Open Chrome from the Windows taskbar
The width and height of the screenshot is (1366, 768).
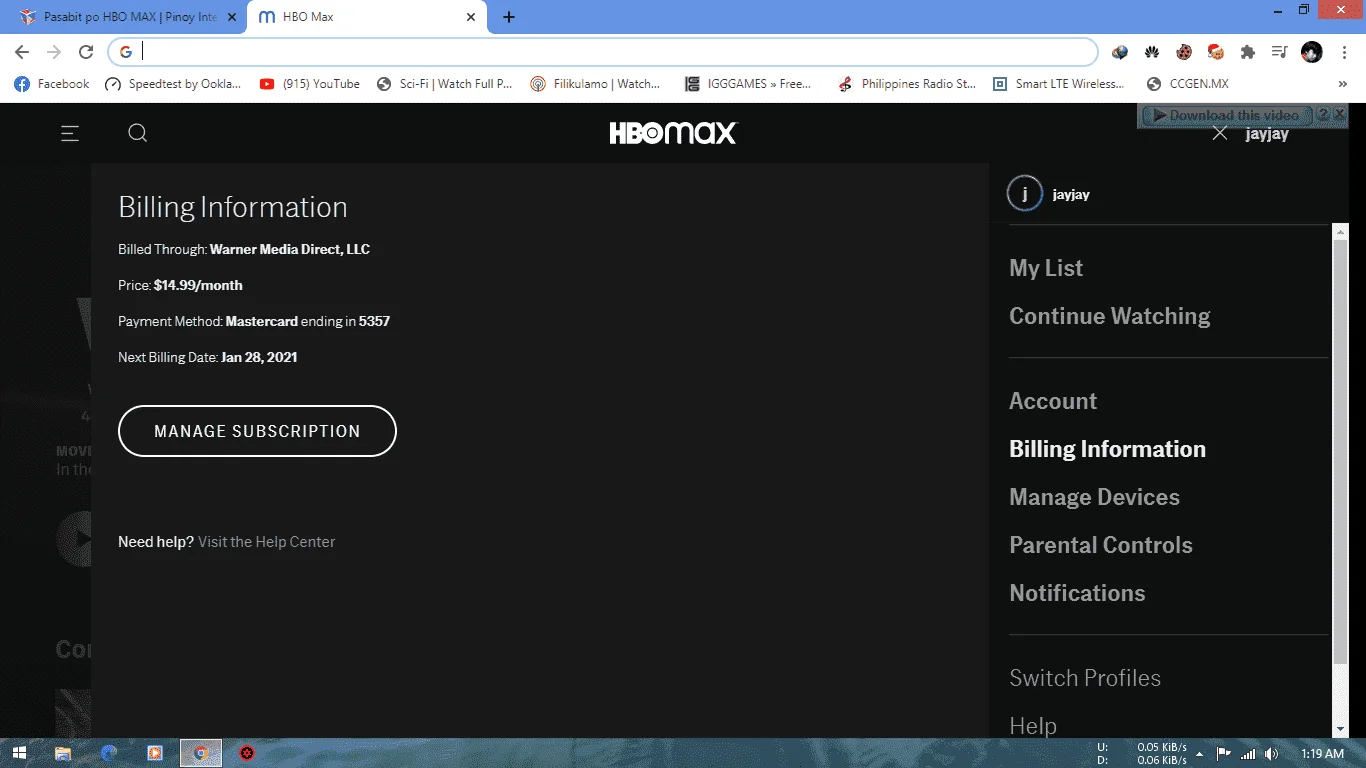[x=201, y=752]
